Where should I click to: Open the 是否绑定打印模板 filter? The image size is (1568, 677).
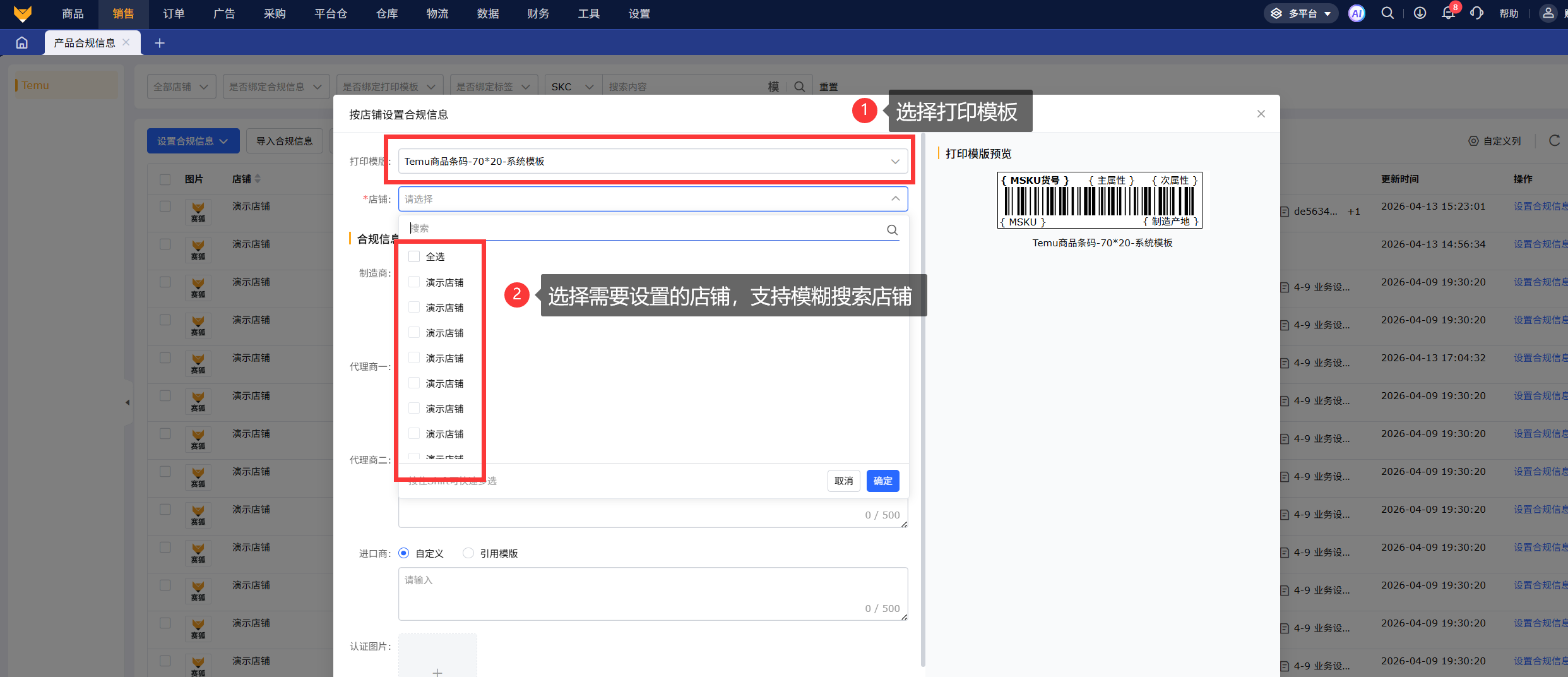point(389,87)
